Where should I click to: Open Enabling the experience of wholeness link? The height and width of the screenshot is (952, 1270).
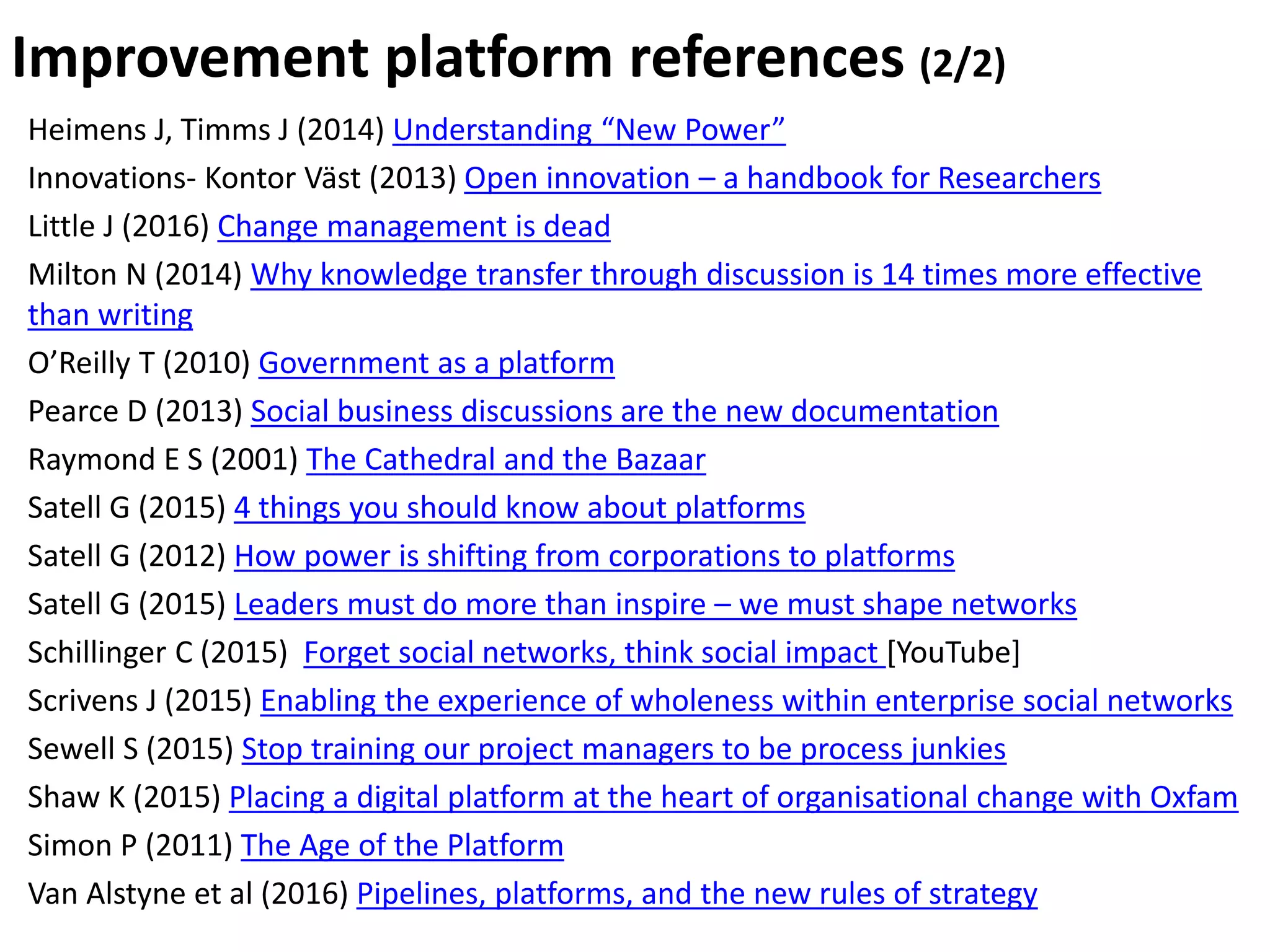(746, 702)
